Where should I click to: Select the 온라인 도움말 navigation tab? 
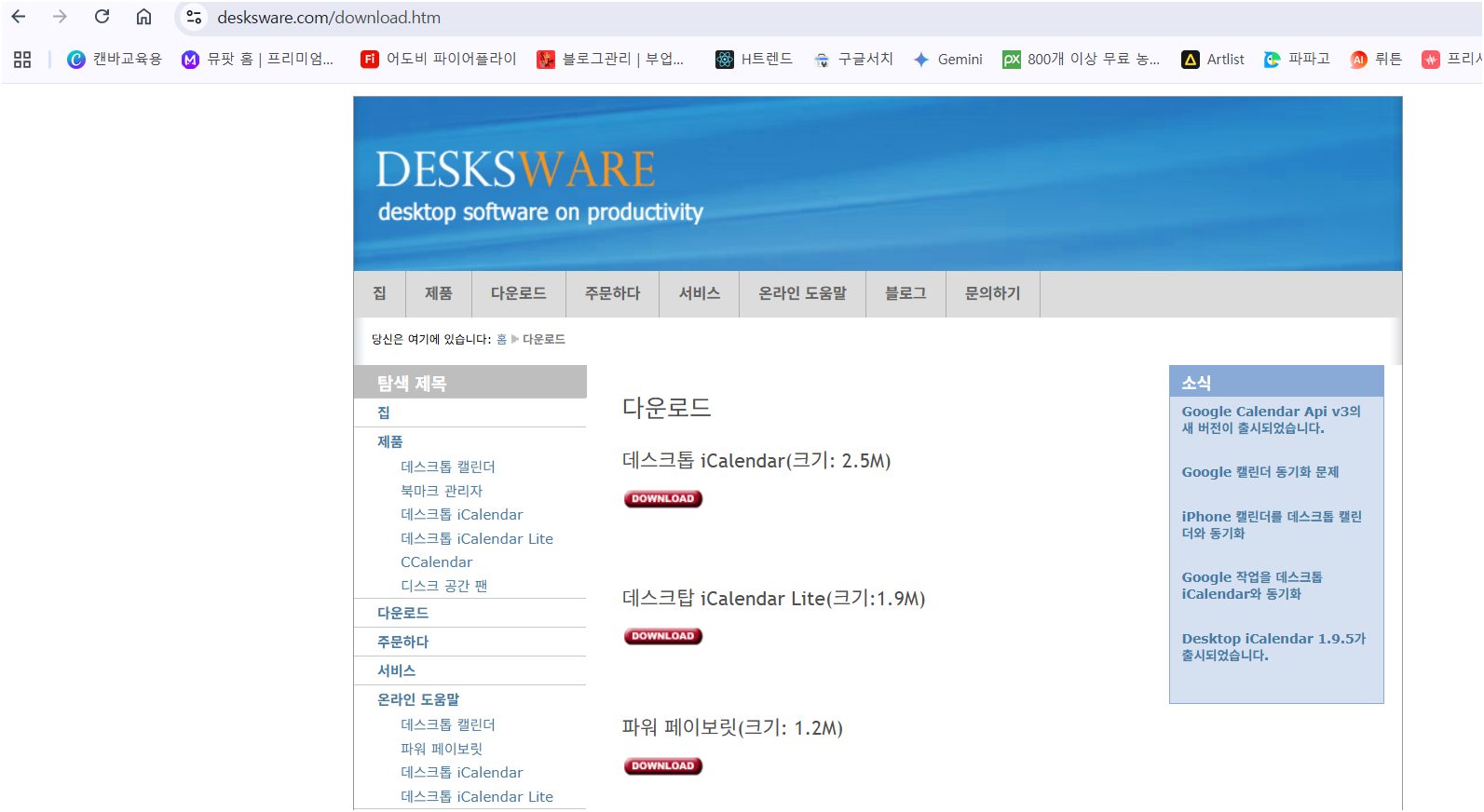(802, 293)
